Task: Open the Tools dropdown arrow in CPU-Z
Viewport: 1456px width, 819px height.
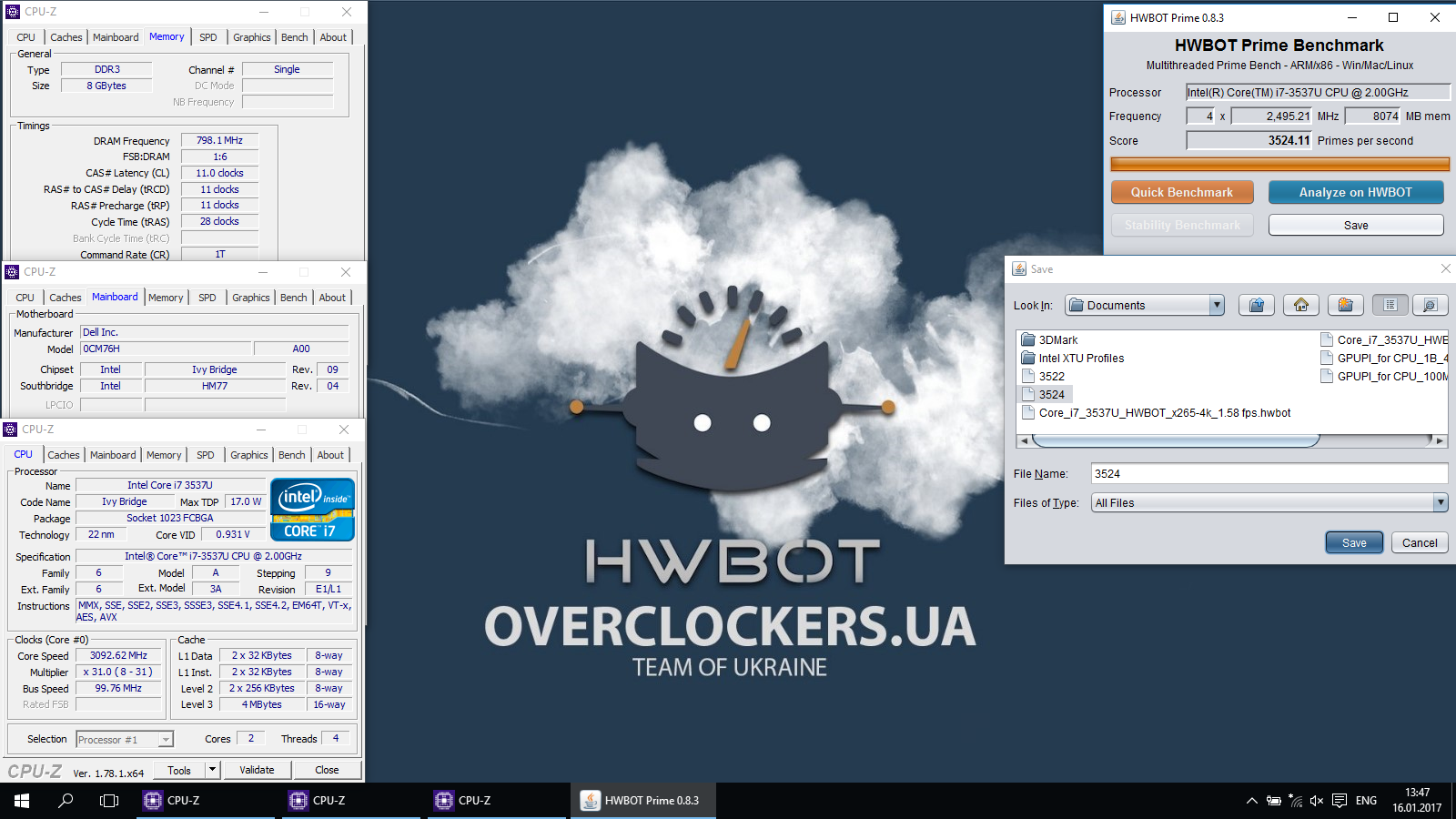Action: point(212,770)
